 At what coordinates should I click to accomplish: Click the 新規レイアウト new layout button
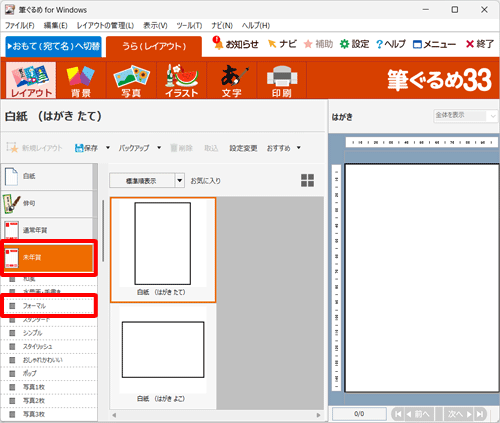click(34, 148)
